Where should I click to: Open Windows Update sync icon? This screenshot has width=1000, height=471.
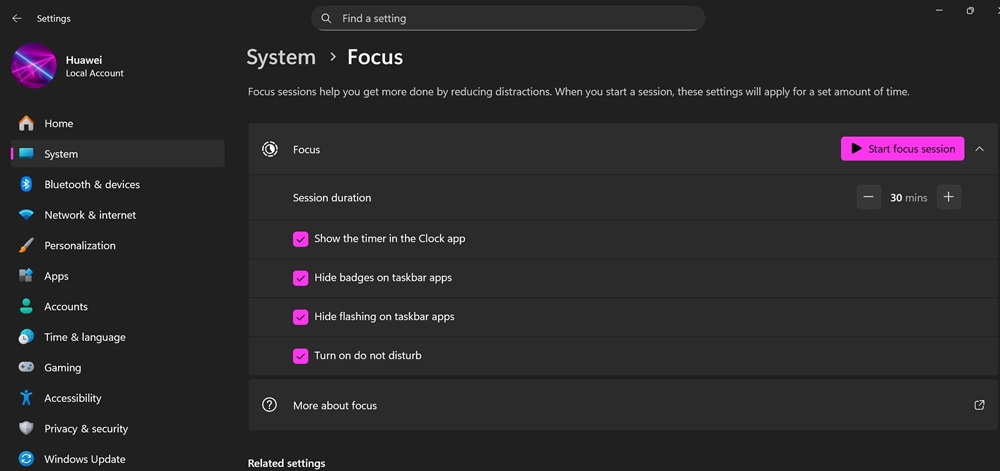[x=26, y=459]
